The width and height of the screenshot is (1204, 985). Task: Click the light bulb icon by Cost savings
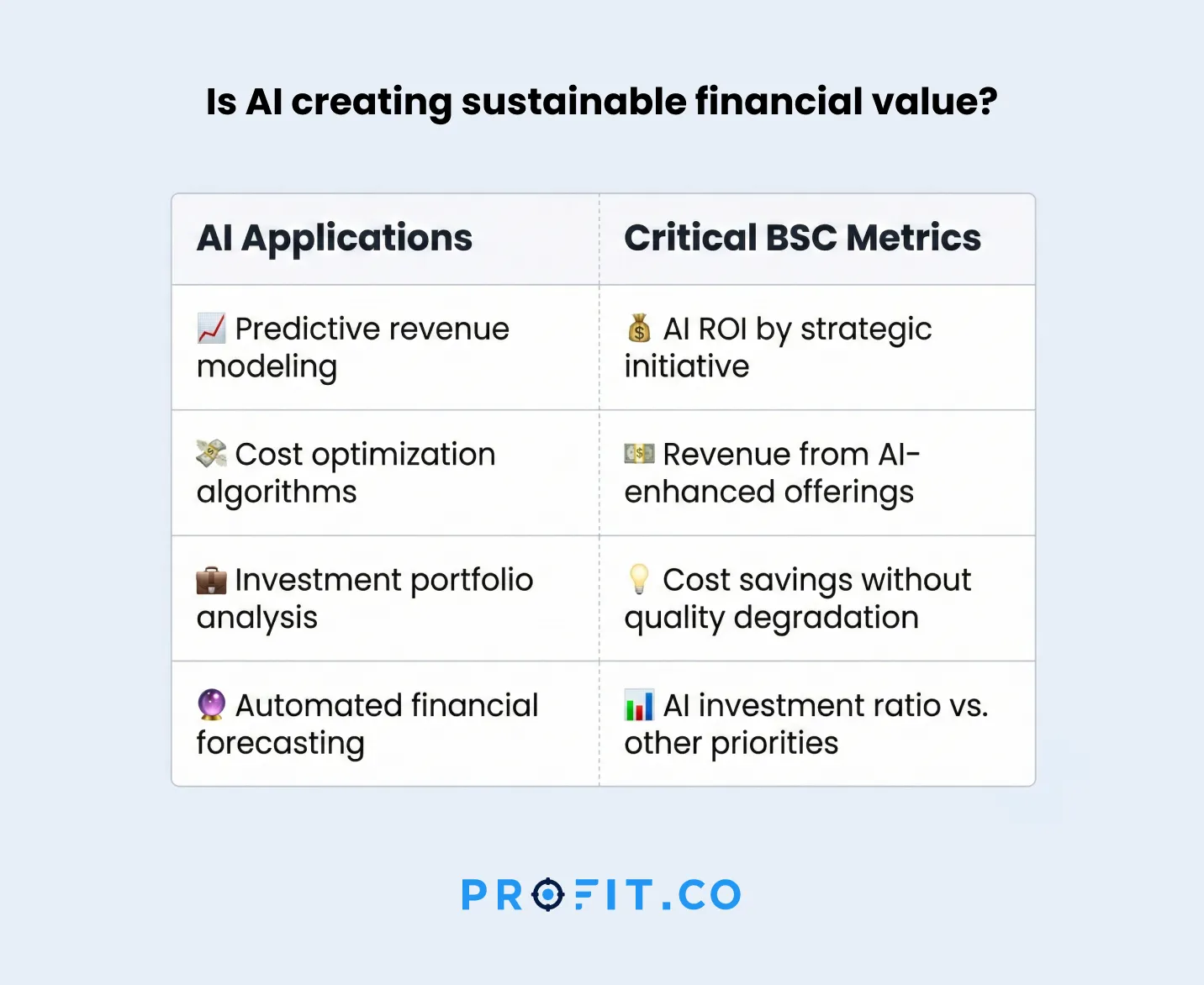coord(639,579)
